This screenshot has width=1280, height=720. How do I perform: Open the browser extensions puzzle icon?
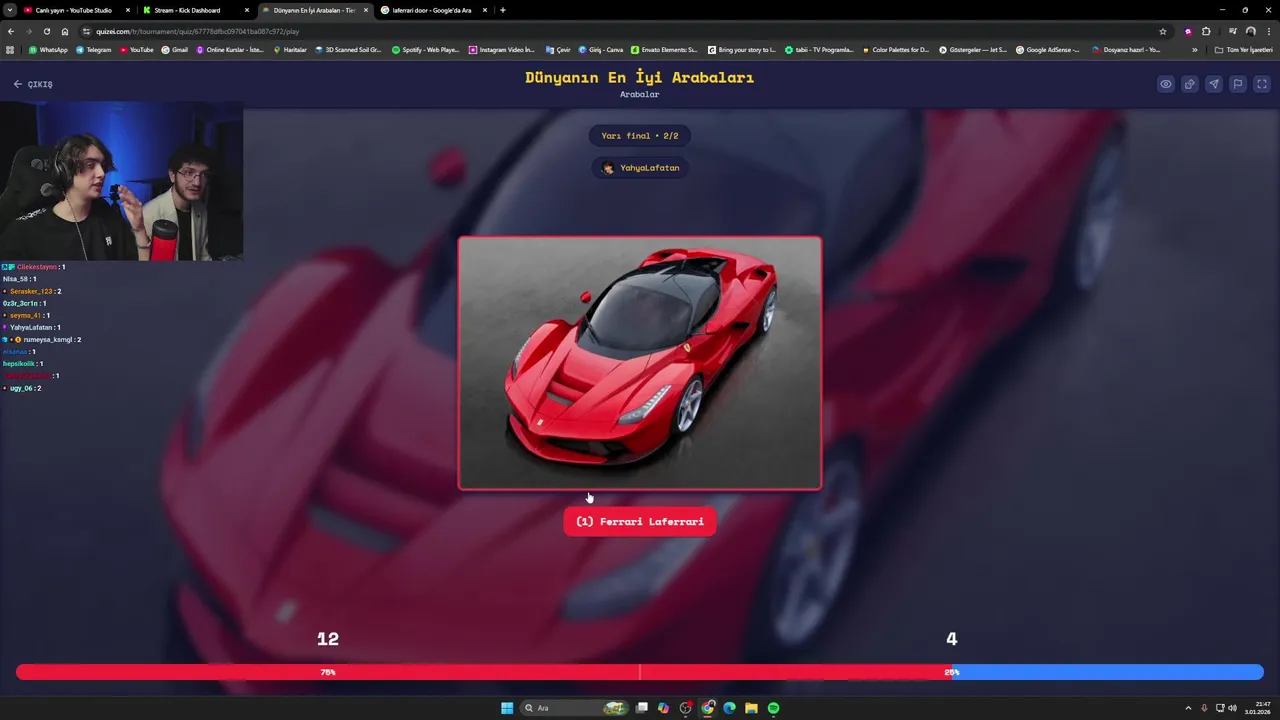tap(1206, 31)
